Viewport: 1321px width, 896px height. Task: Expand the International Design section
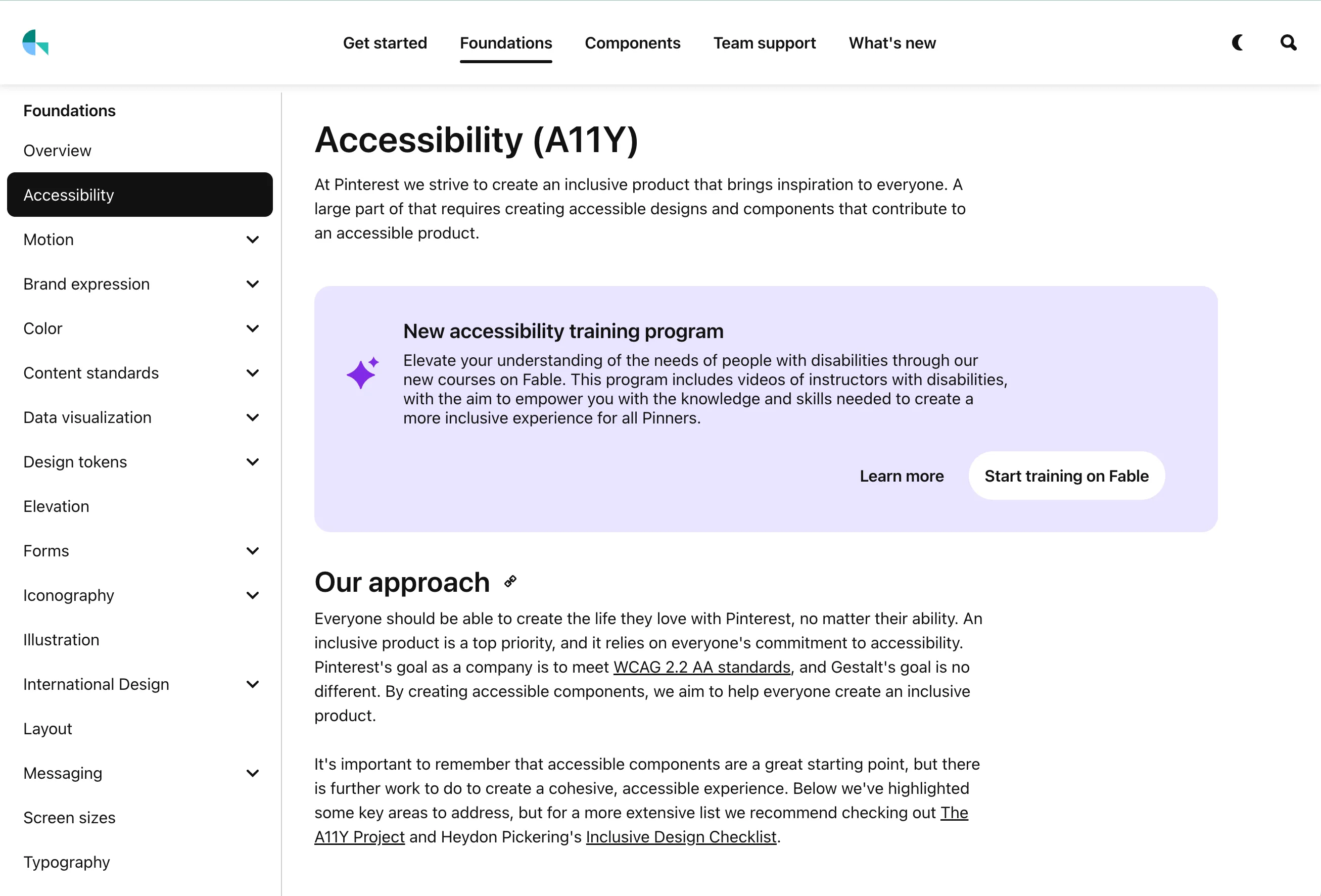pyautogui.click(x=253, y=684)
